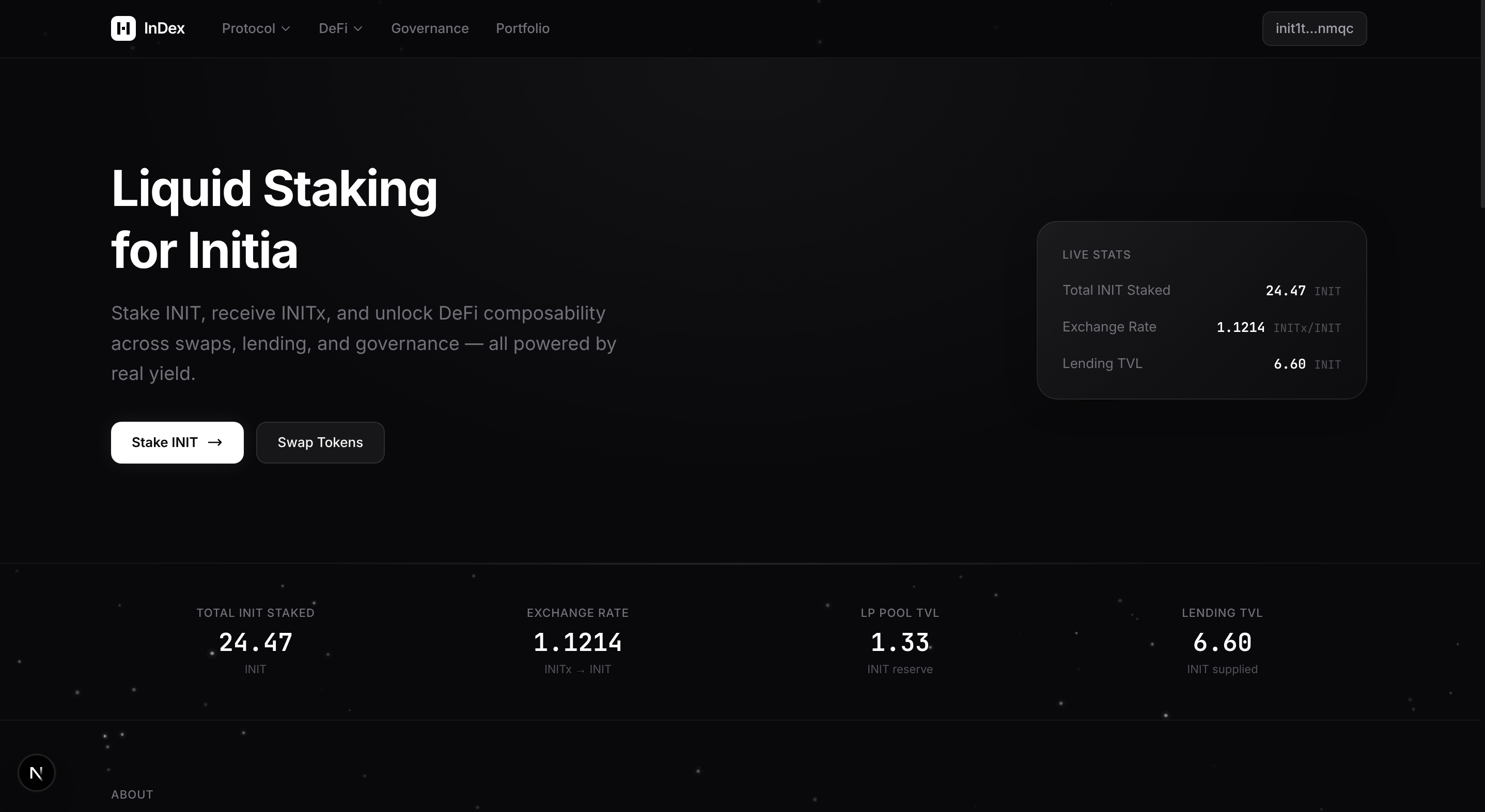Open the Next.js dev tools badge
This screenshot has width=1485, height=812.
pyautogui.click(x=36, y=773)
